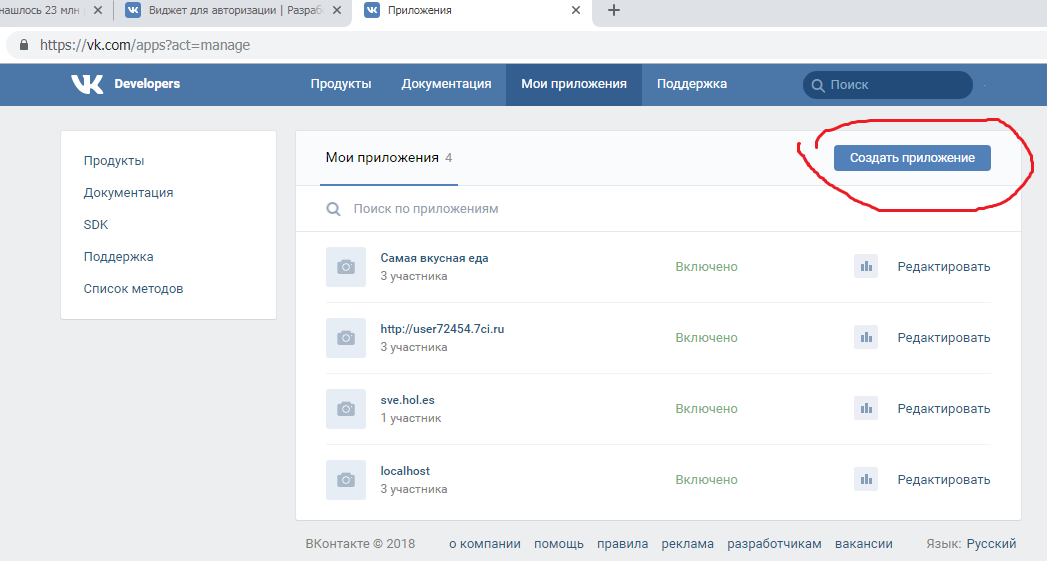Click '1 участник' under sve.hol.es

[411, 418]
